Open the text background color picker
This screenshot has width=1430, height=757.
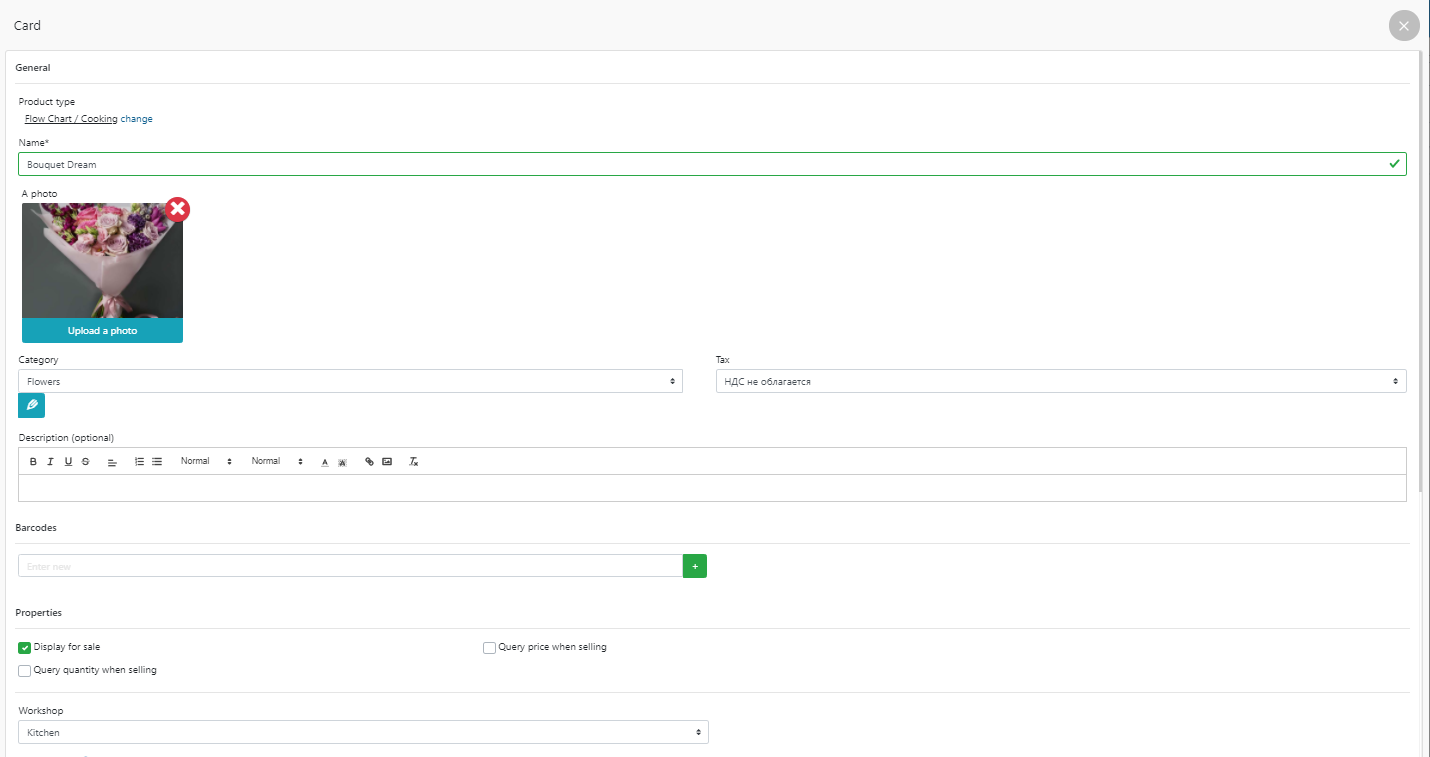[342, 462]
